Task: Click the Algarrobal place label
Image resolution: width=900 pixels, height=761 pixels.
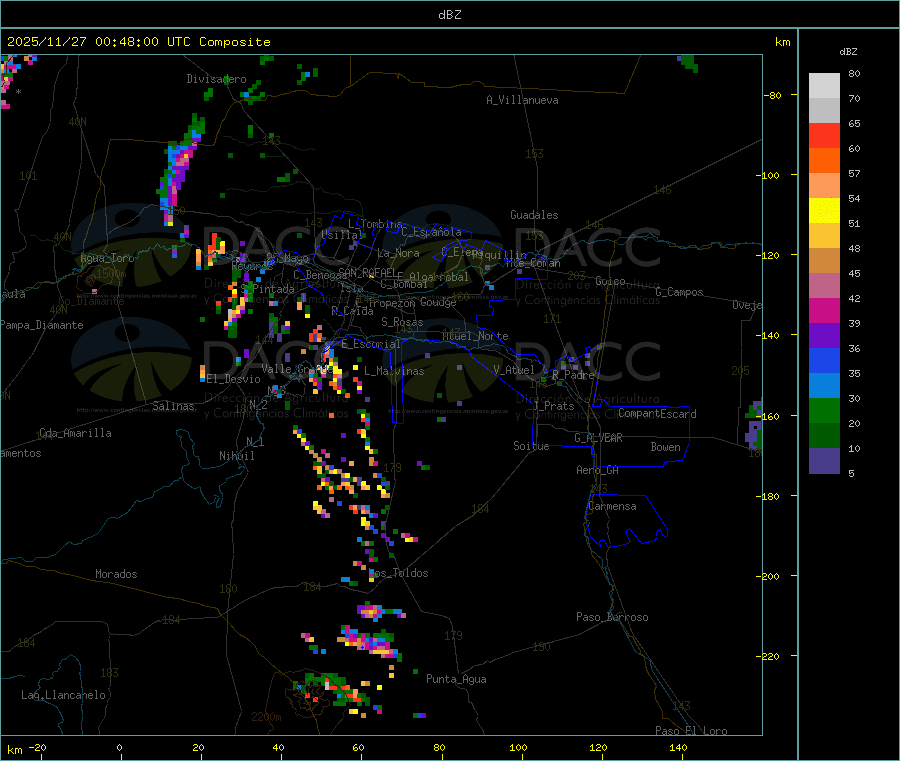Action: [439, 277]
